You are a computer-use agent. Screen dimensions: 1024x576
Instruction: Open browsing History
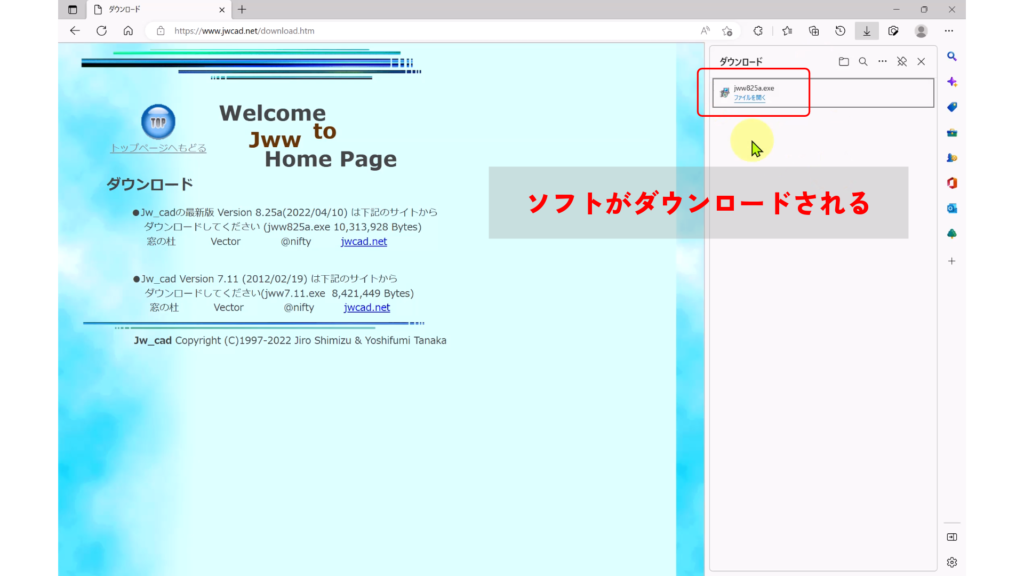[840, 31]
